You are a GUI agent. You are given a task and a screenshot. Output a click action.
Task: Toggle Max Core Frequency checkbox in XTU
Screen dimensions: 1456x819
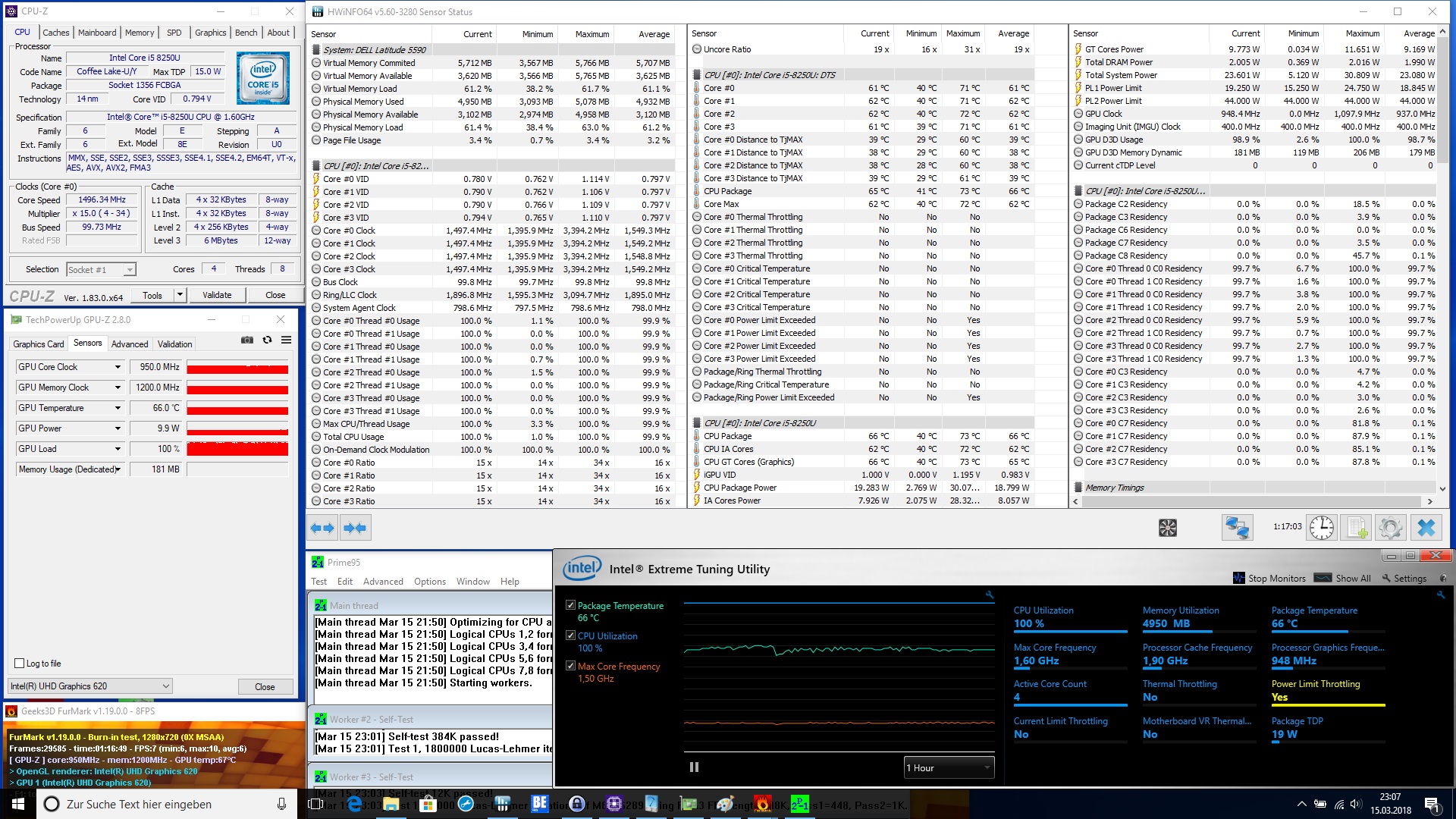tap(570, 666)
